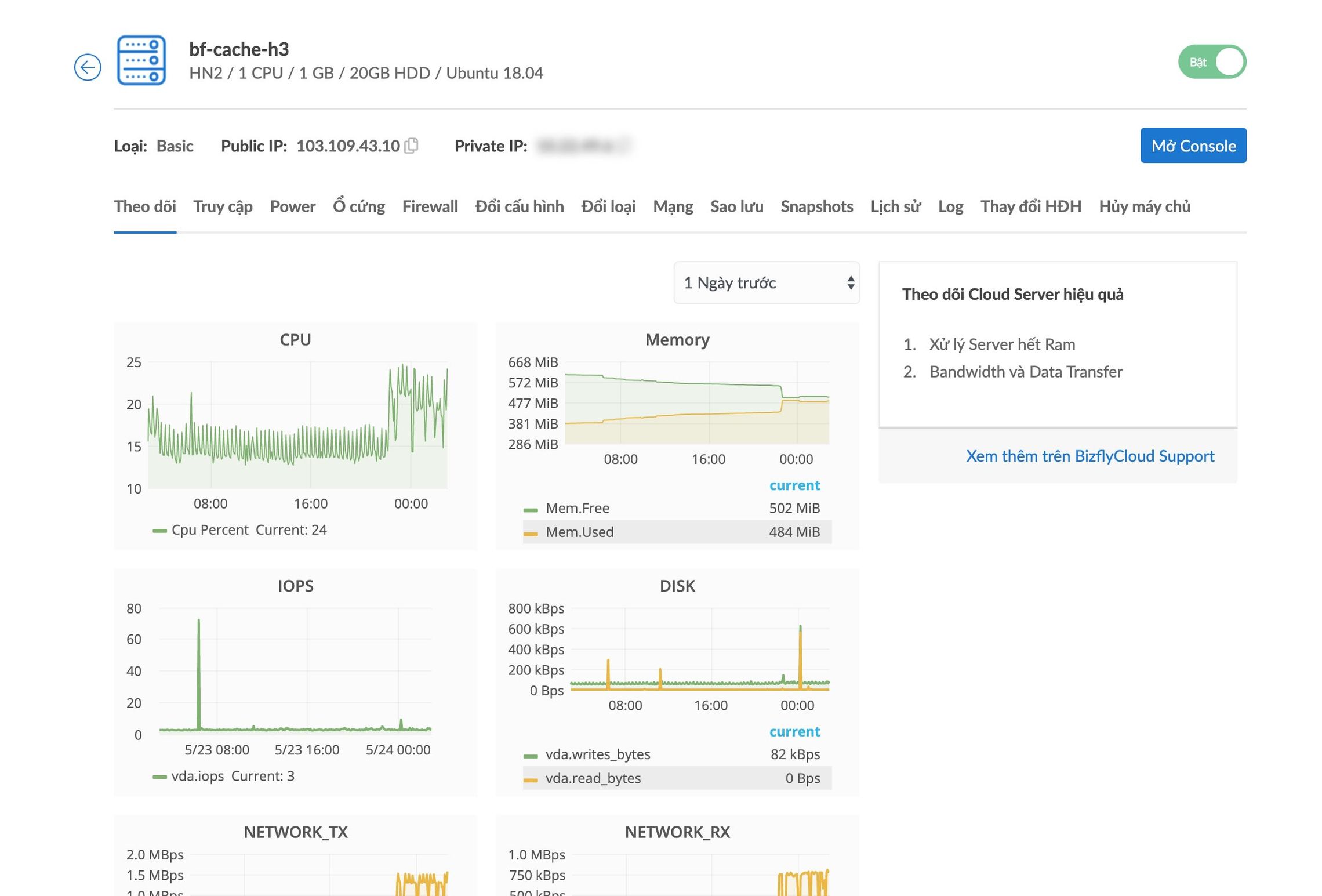Image resolution: width=1322 pixels, height=896 pixels.
Task: Open the Xử lý Server hết Ram article
Action: 1002,344
